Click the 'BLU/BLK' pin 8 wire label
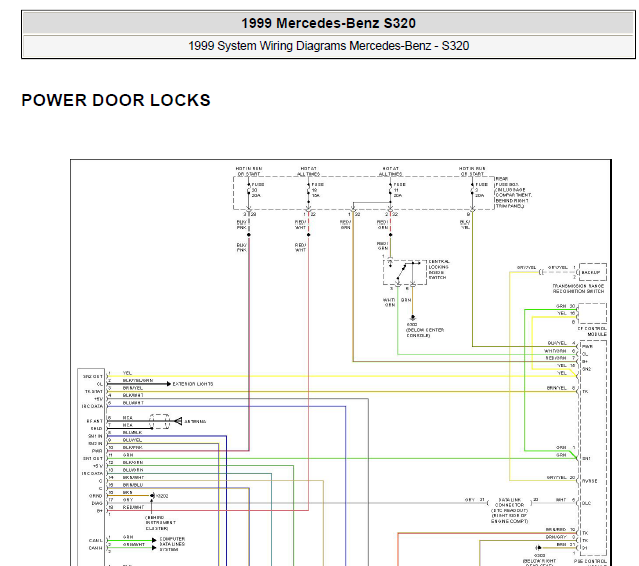Image resolution: width=639 pixels, height=566 pixels. pyautogui.click(x=132, y=432)
